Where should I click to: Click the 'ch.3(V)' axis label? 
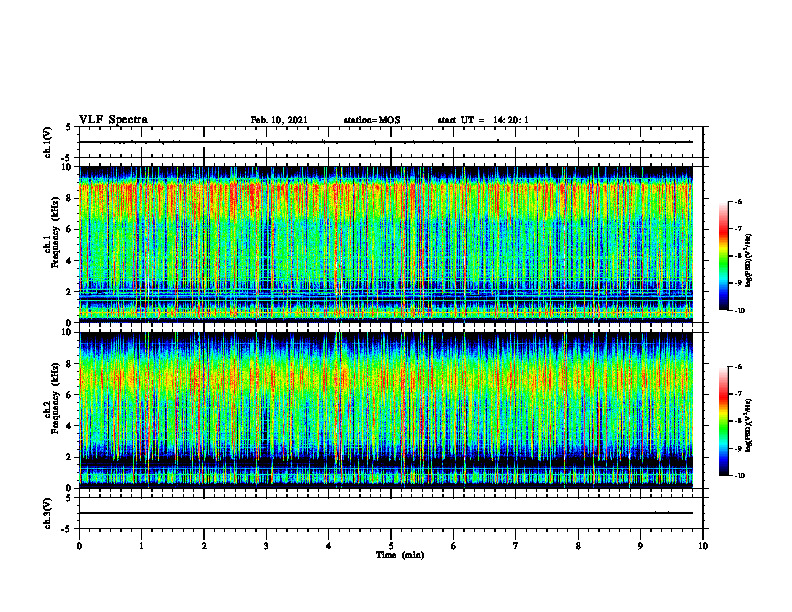tap(47, 513)
